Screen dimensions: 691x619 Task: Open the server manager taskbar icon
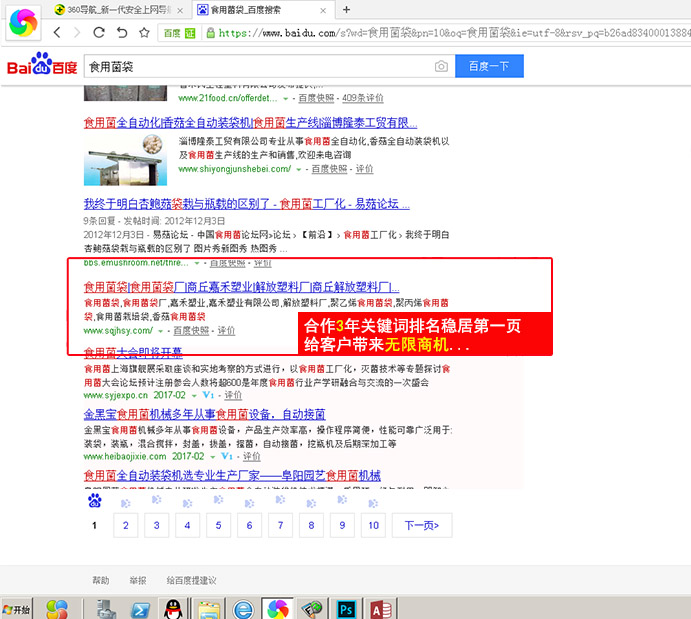point(106,610)
